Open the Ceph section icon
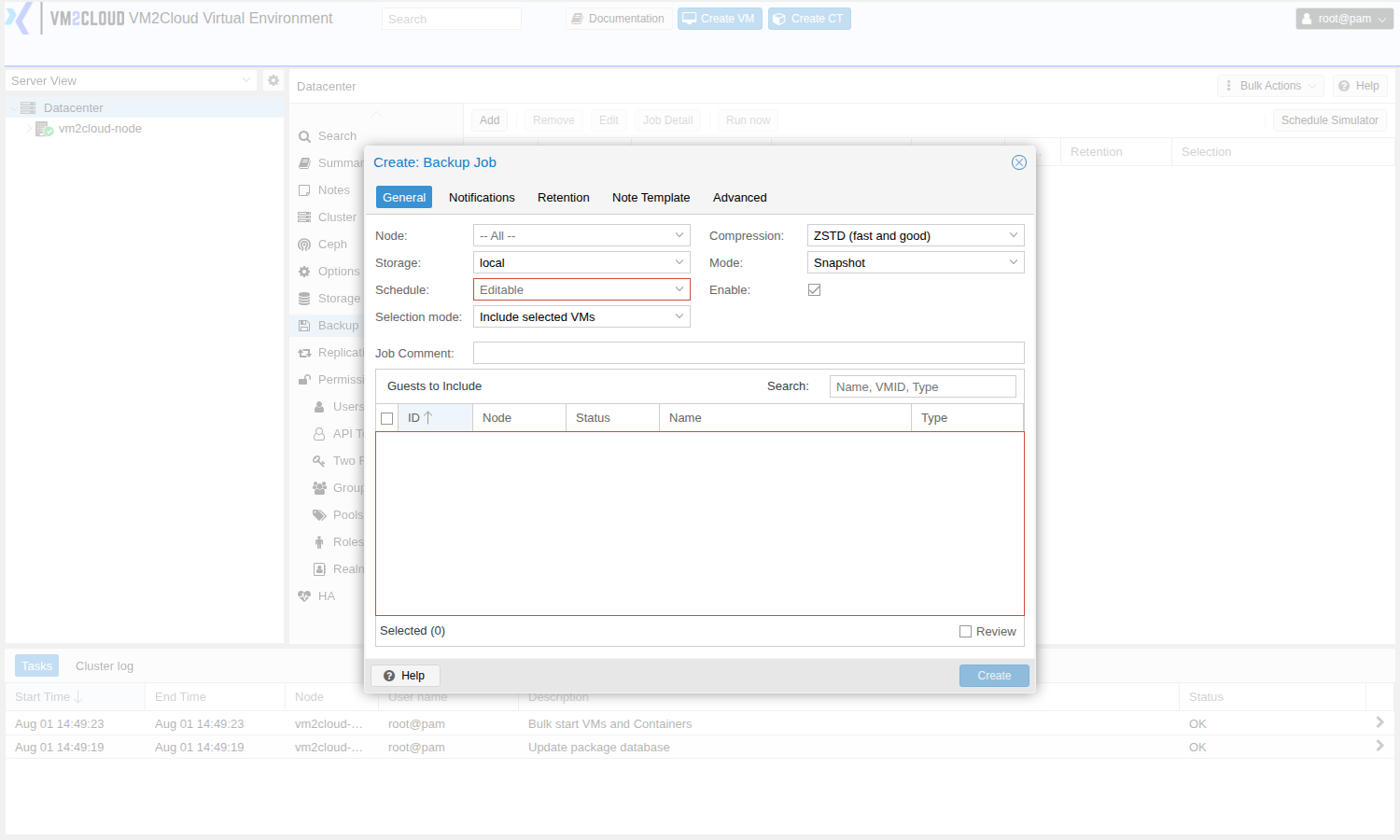The width and height of the screenshot is (1400, 840). [304, 245]
